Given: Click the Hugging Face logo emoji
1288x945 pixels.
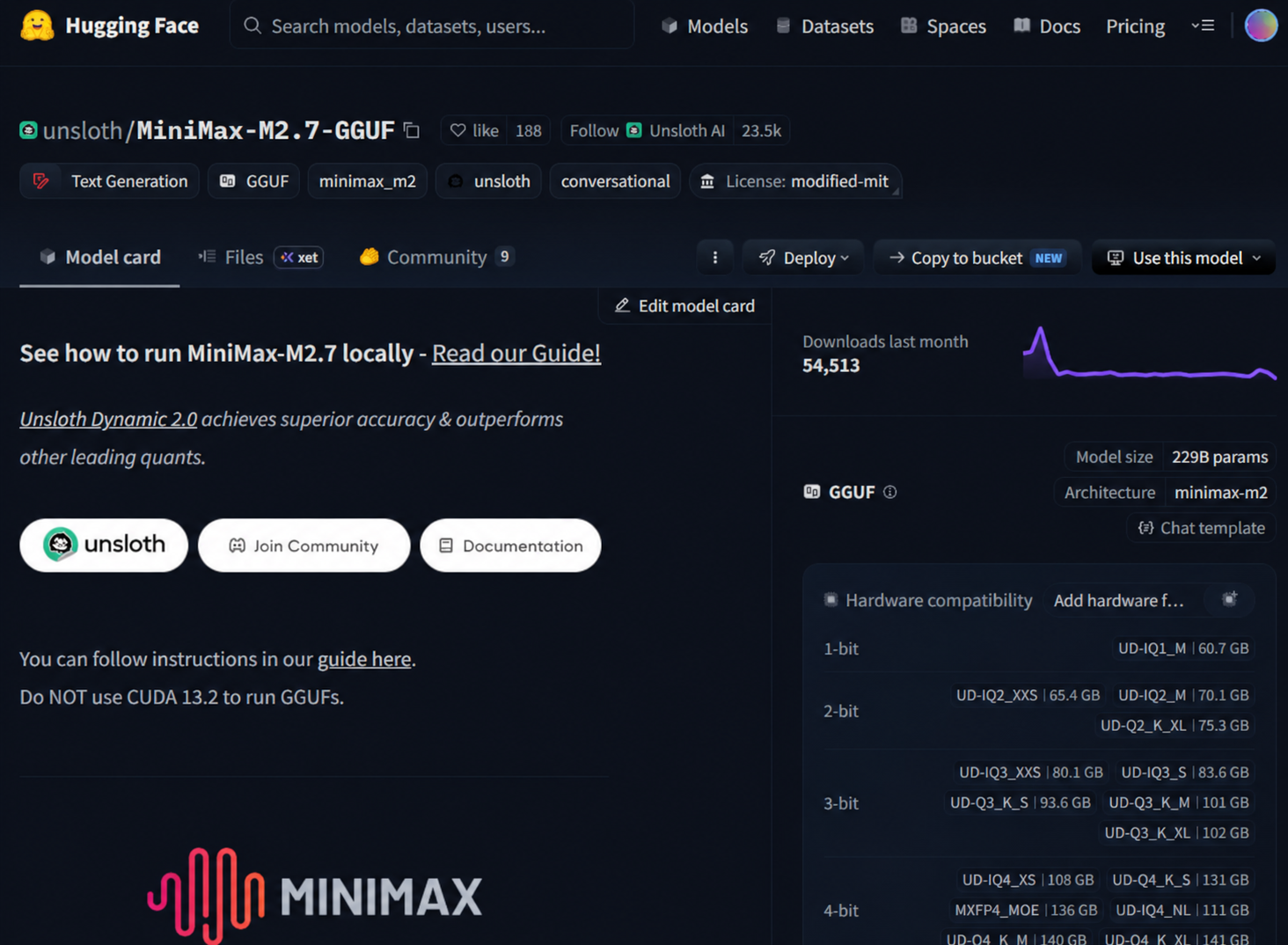Looking at the screenshot, I should pyautogui.click(x=37, y=26).
